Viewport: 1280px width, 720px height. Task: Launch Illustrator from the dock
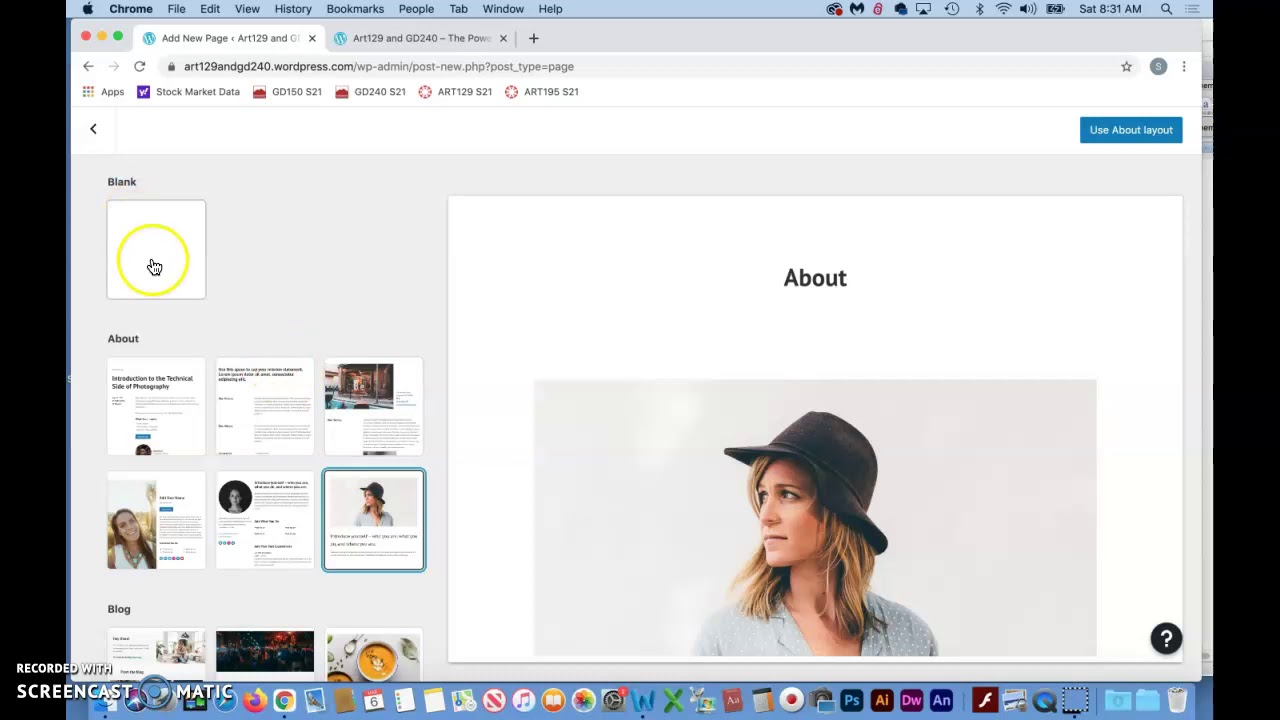pos(882,700)
